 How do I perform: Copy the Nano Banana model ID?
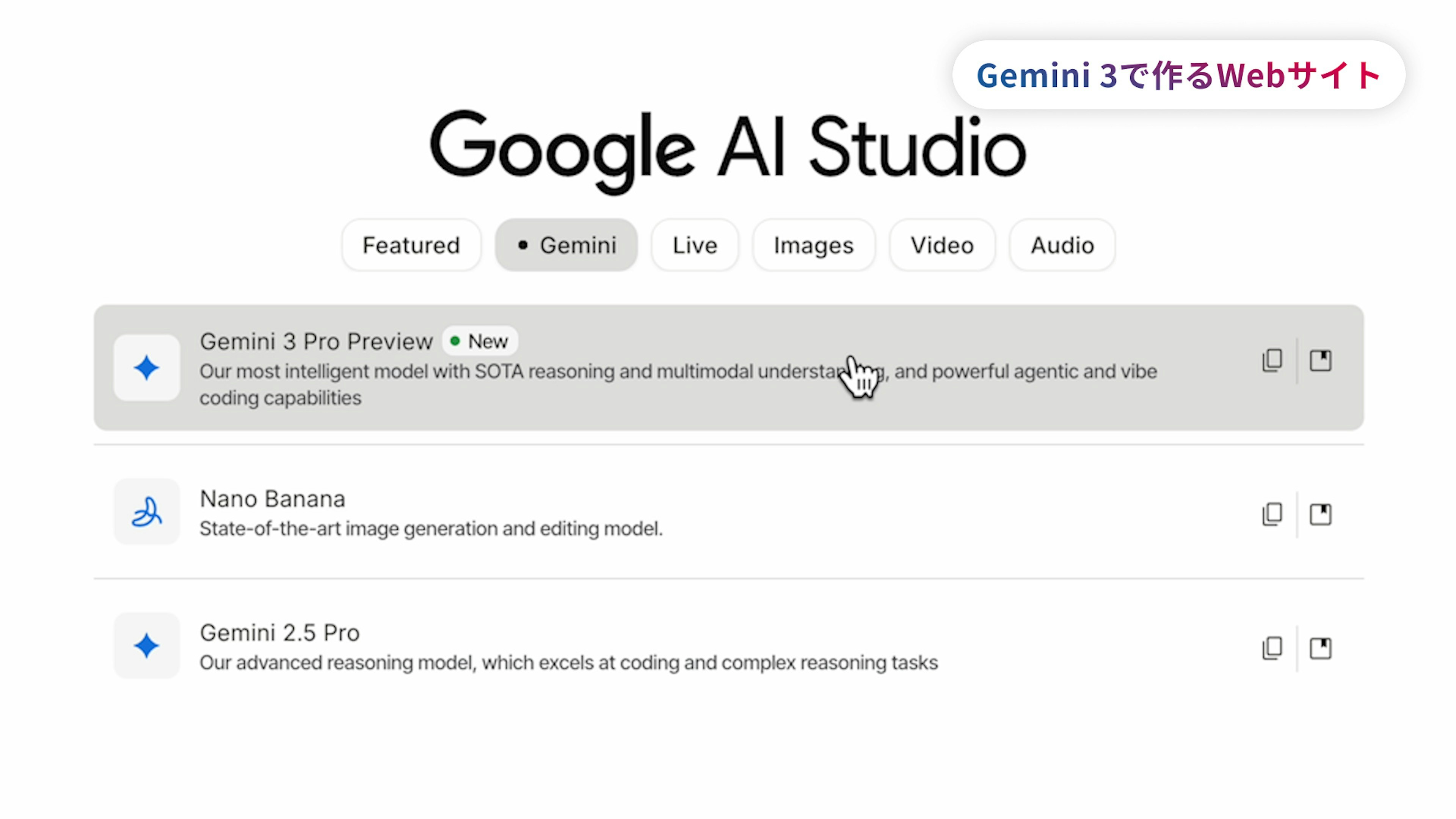coord(1272,515)
